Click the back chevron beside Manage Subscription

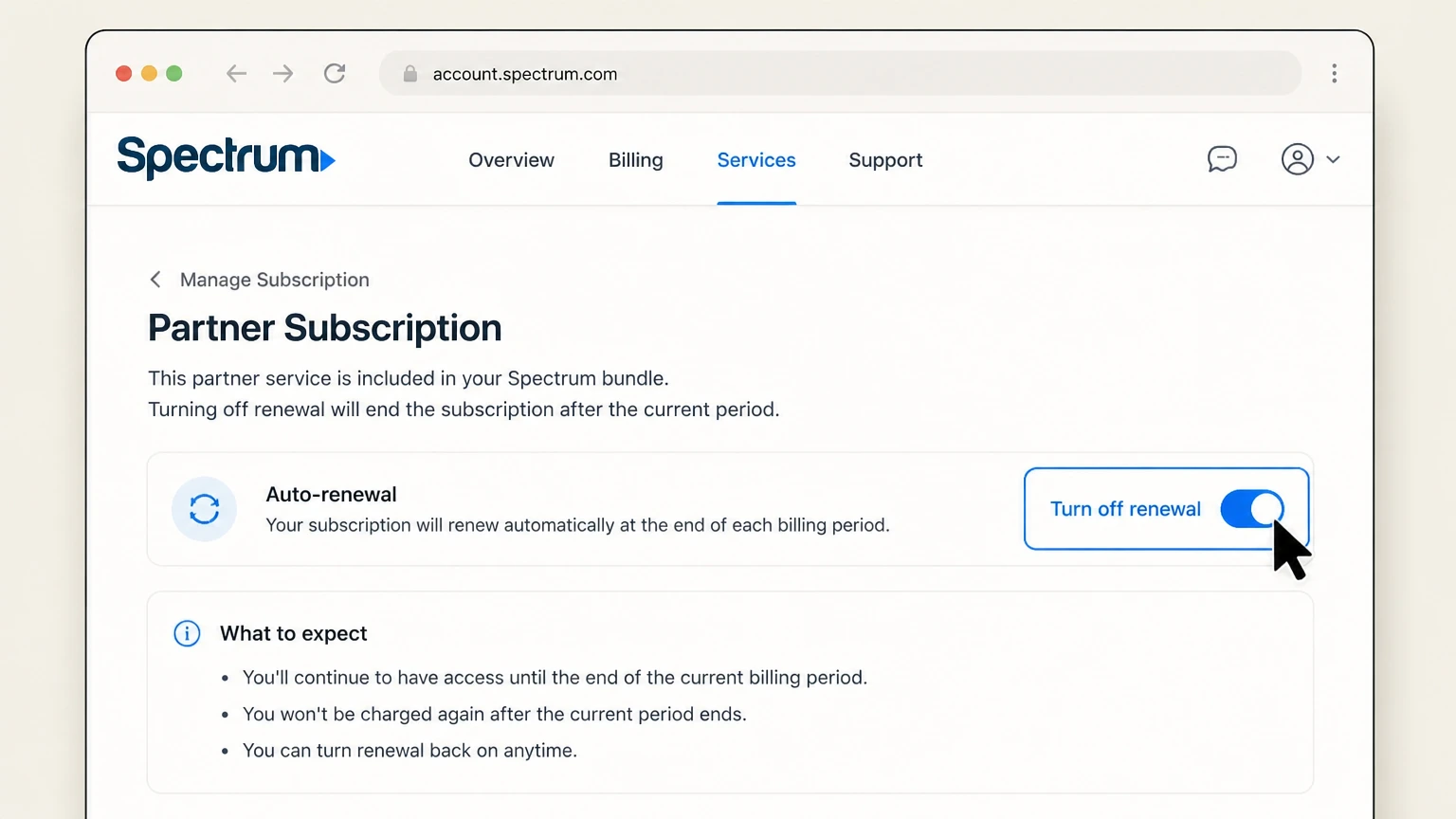coord(155,280)
